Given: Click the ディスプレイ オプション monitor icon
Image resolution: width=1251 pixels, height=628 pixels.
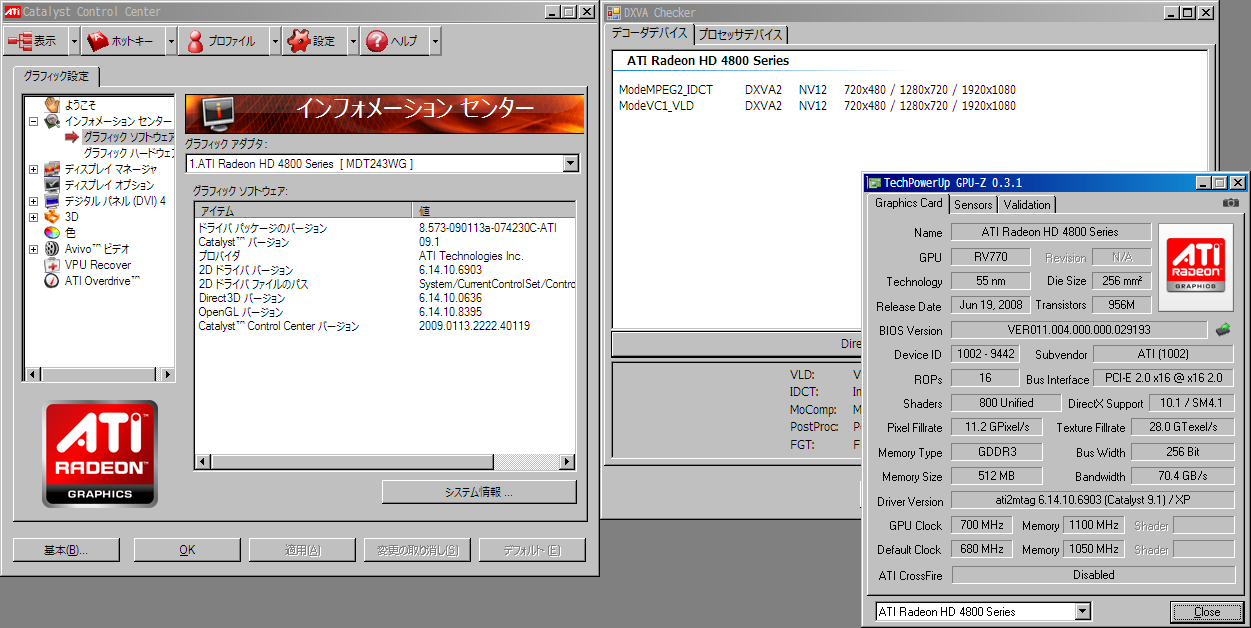Looking at the screenshot, I should click(x=52, y=185).
